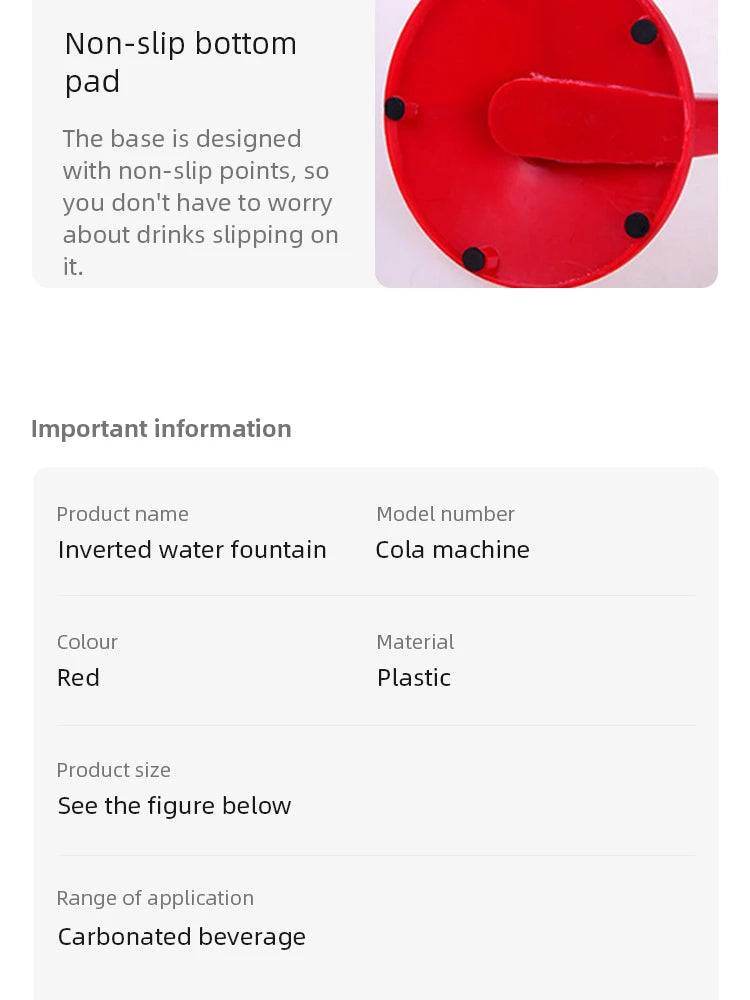Click the "Product name" label
Viewport: 750px width, 1000px height.
coord(122,514)
